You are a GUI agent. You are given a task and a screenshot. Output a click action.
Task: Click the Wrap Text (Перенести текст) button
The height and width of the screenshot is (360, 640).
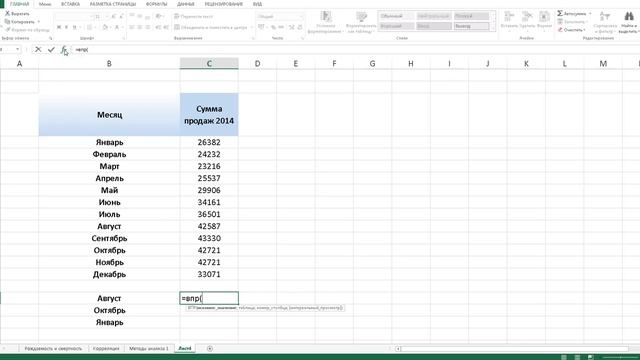[193, 16]
